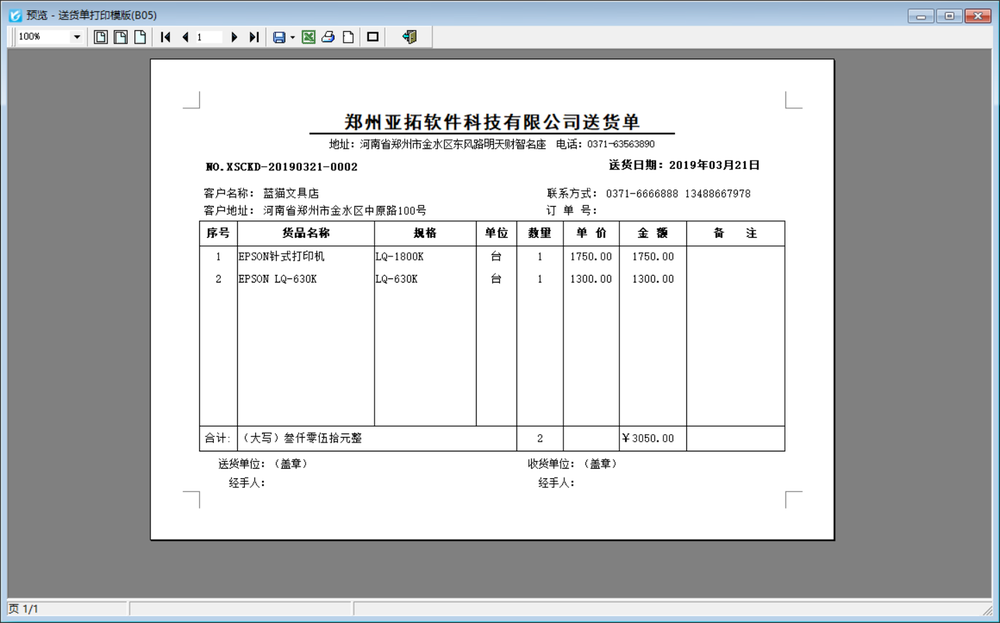The width and height of the screenshot is (1000, 623).
Task: Go to the next page
Action: tap(234, 37)
